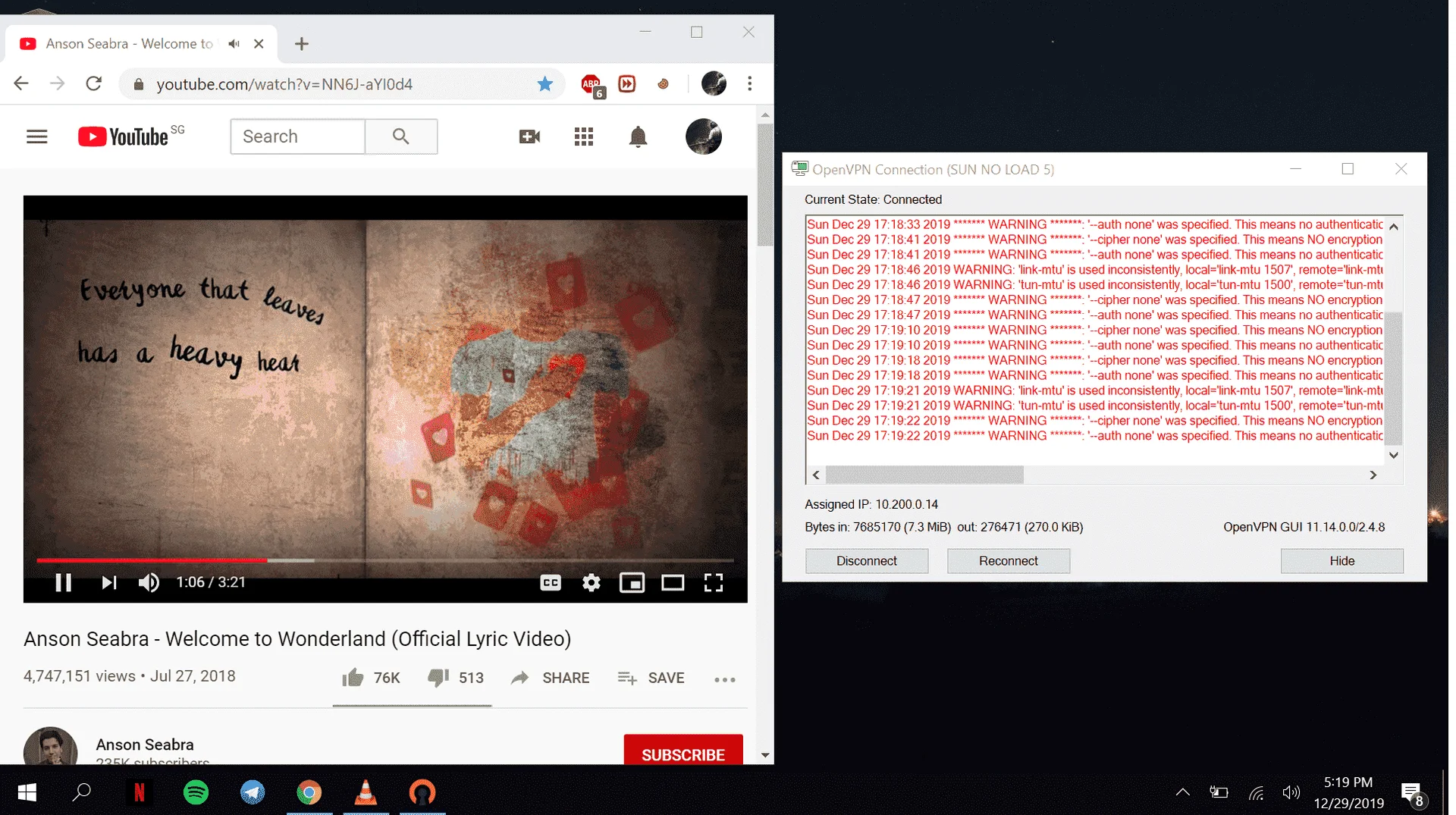Click Hide in OpenVPN window

click(x=1342, y=561)
